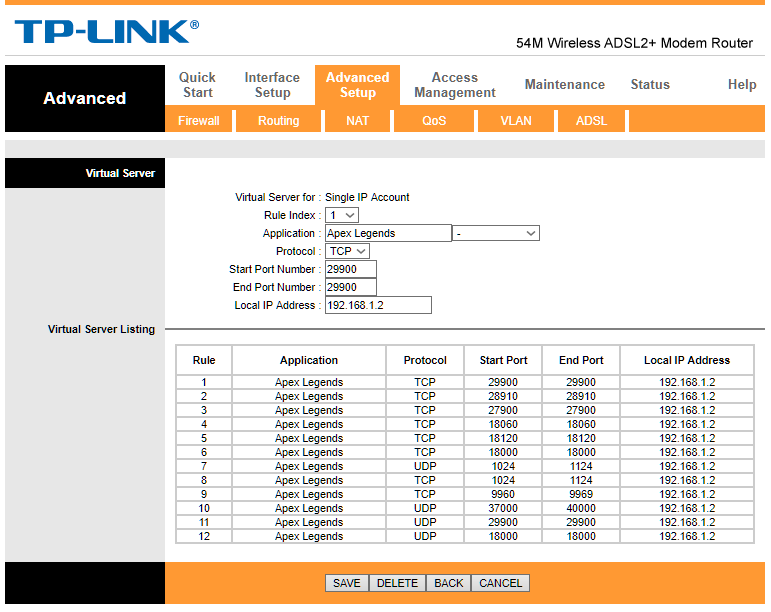Click the BACK button

click(448, 583)
